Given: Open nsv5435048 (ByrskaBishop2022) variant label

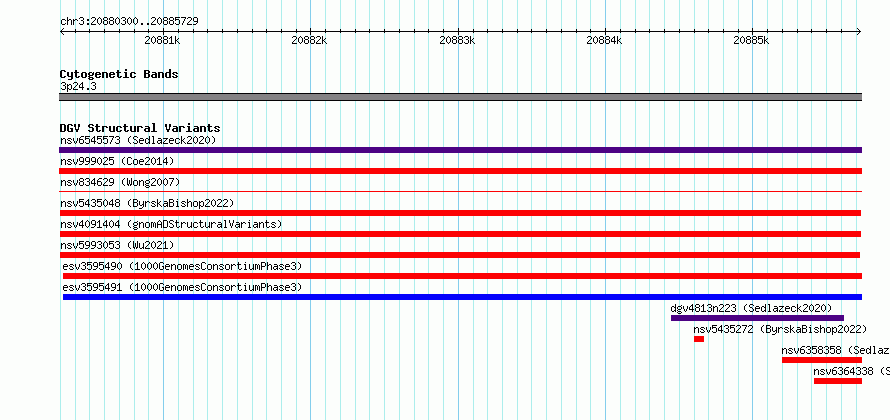Looking at the screenshot, I should coord(147,203).
